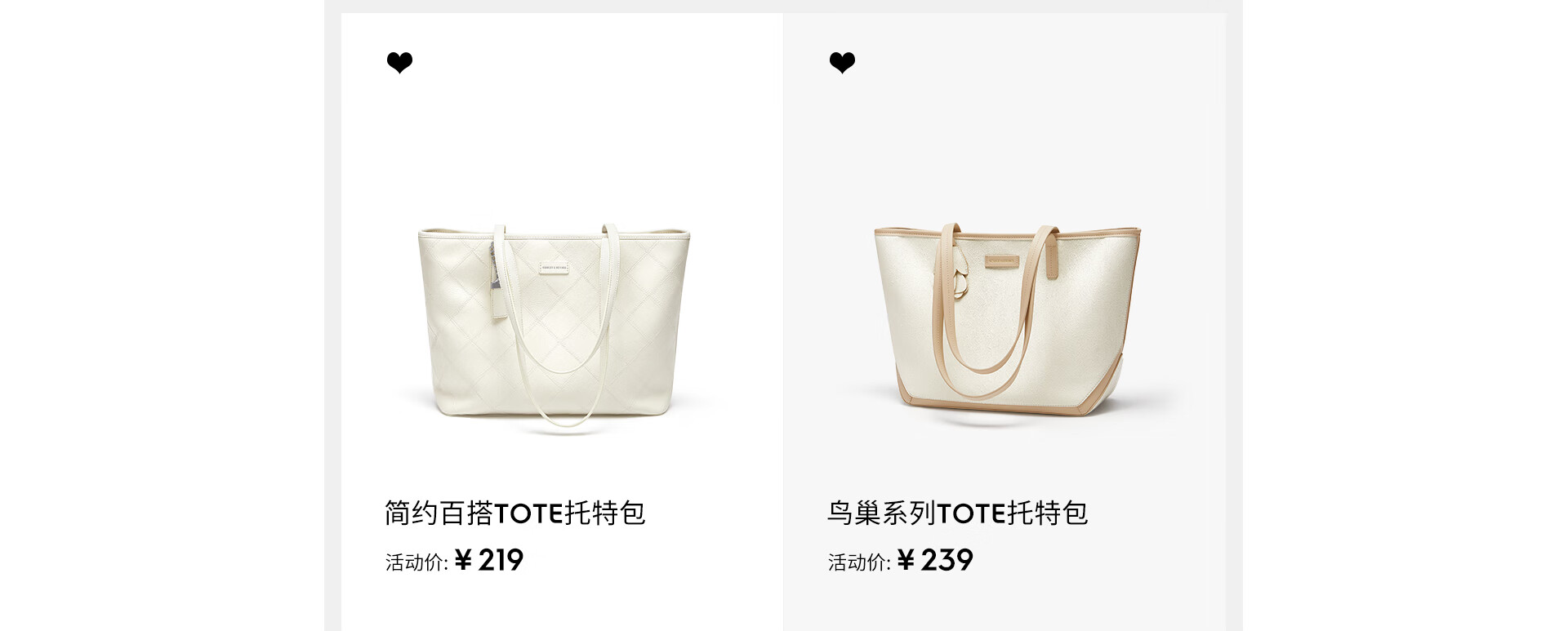Favorite the 简约百搭TOTE托特包 with its heart icon
This screenshot has width=1568, height=631.
399,63
